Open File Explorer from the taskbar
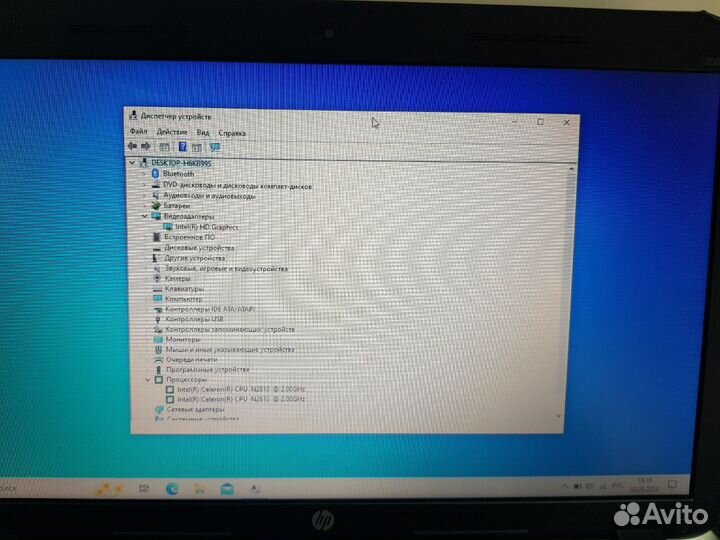Image resolution: width=720 pixels, height=540 pixels. pyautogui.click(x=199, y=489)
